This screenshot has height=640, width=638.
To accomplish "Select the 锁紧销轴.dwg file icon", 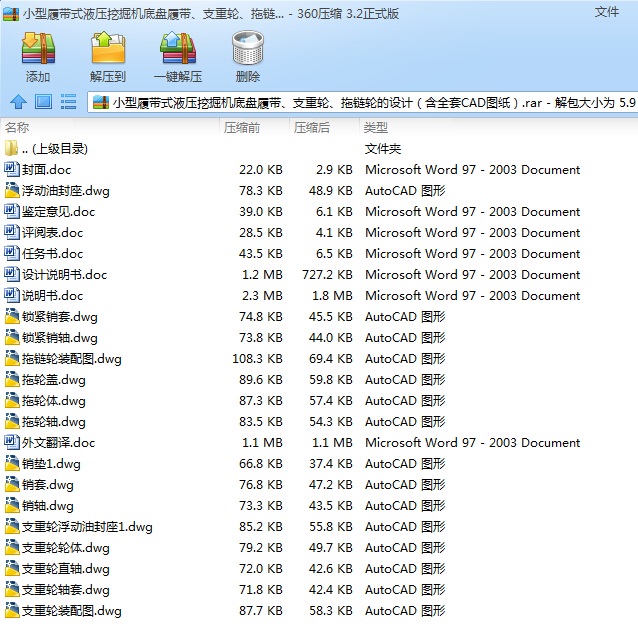I will click(12, 337).
